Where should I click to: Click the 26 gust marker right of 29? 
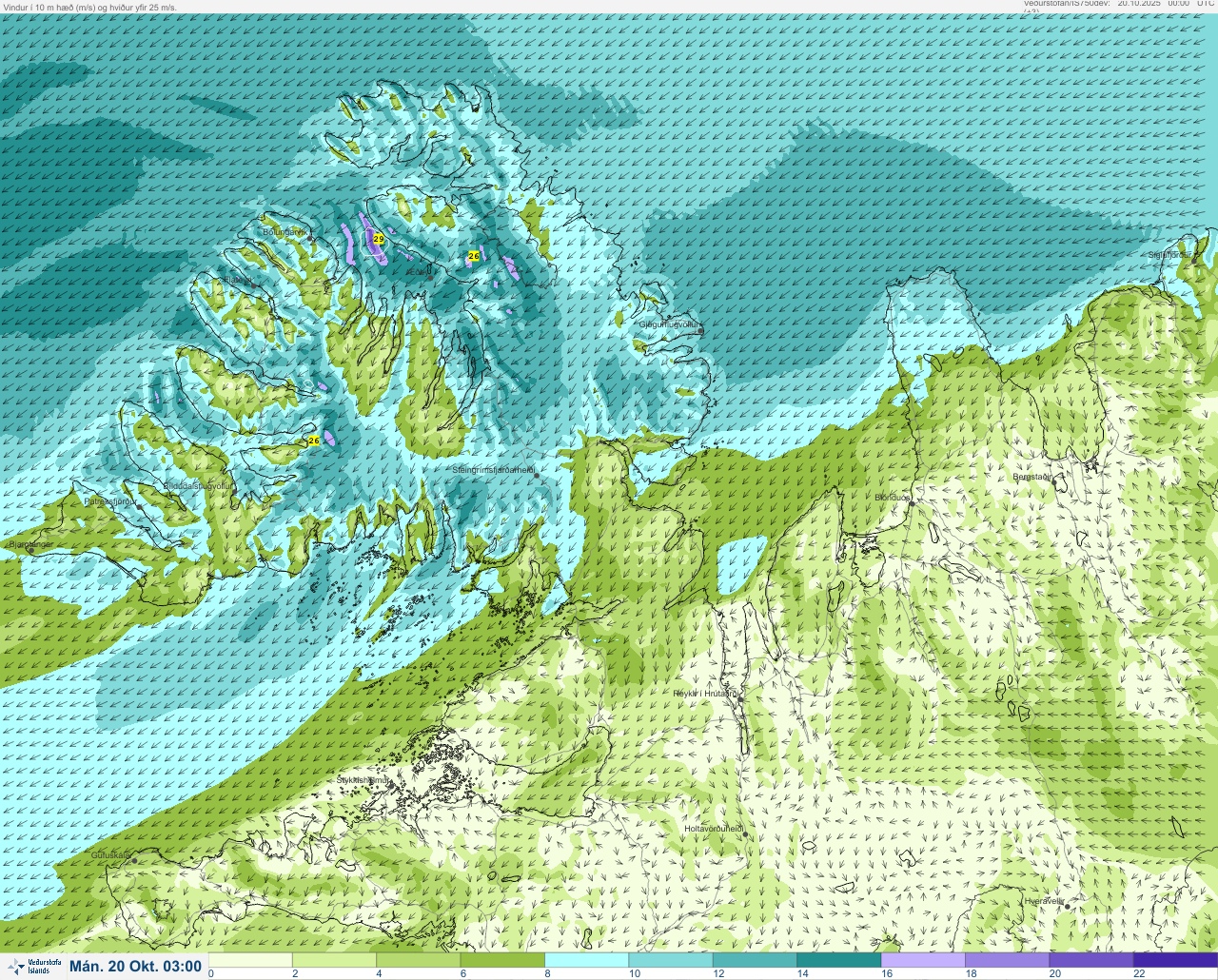[x=474, y=256]
